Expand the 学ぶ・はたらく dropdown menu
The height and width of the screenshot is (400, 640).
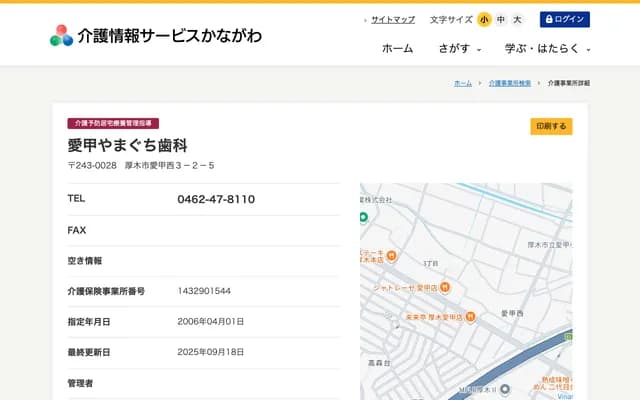pyautogui.click(x=548, y=48)
